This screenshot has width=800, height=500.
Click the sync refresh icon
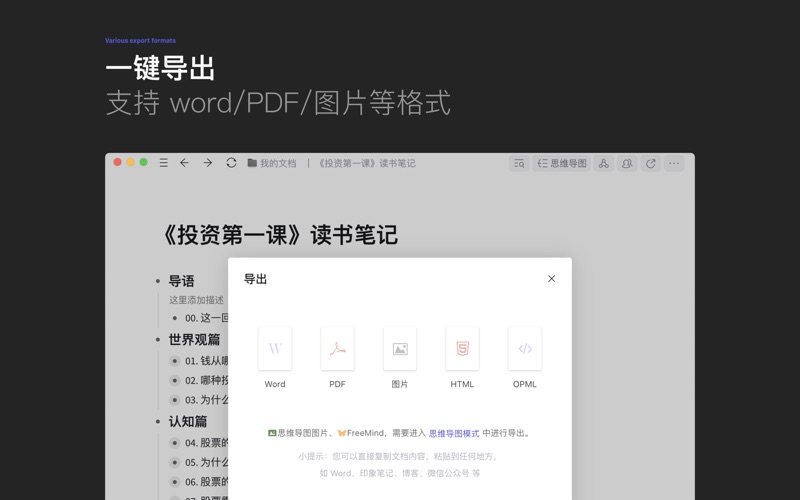tap(231, 163)
